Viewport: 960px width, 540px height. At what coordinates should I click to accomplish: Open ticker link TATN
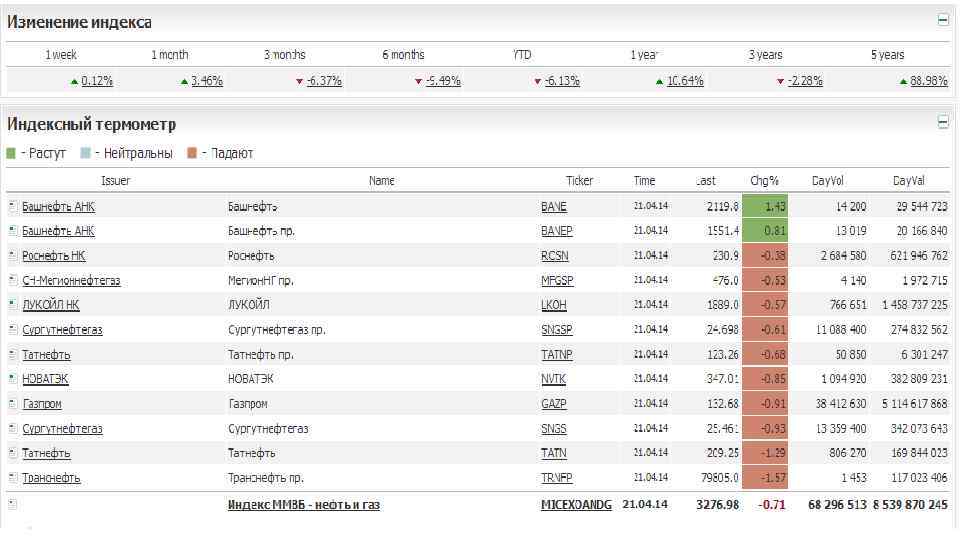click(554, 453)
